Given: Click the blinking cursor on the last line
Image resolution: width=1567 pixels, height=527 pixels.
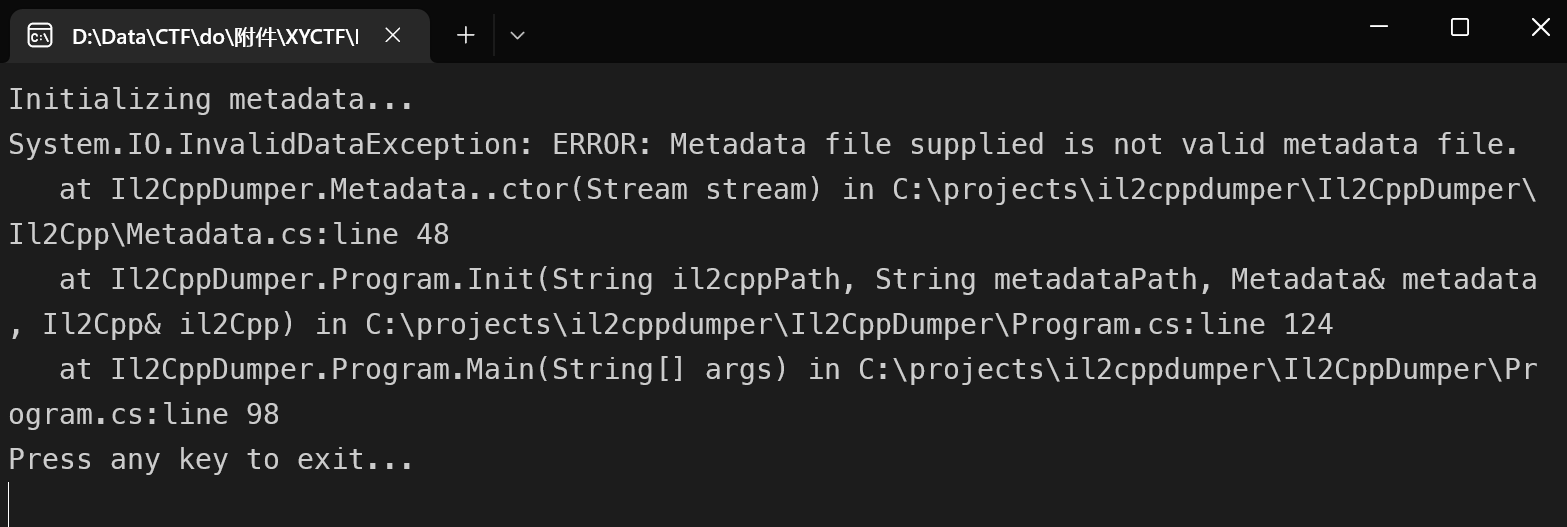Looking at the screenshot, I should coord(9,503).
